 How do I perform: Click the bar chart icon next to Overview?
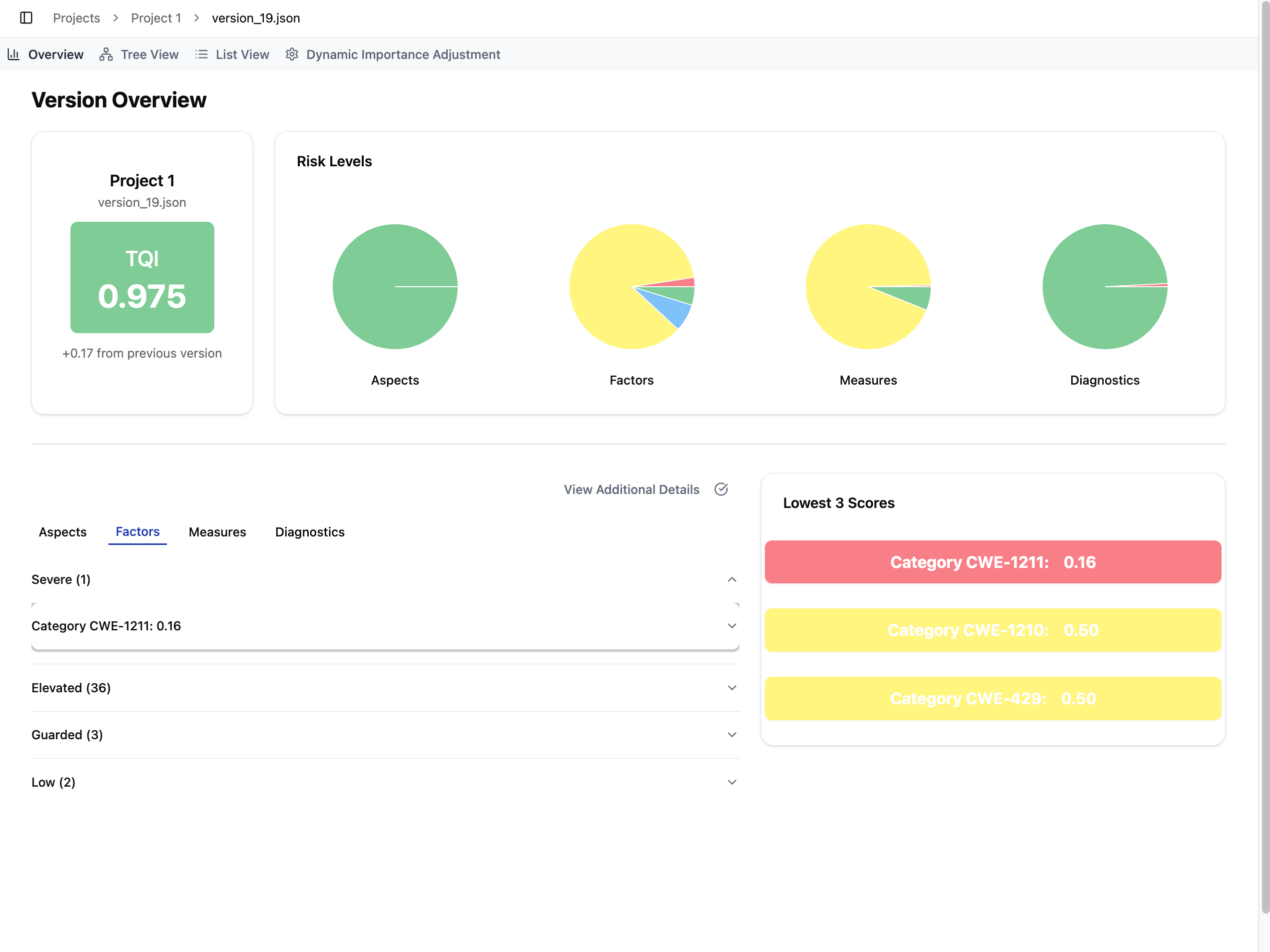pyautogui.click(x=13, y=54)
